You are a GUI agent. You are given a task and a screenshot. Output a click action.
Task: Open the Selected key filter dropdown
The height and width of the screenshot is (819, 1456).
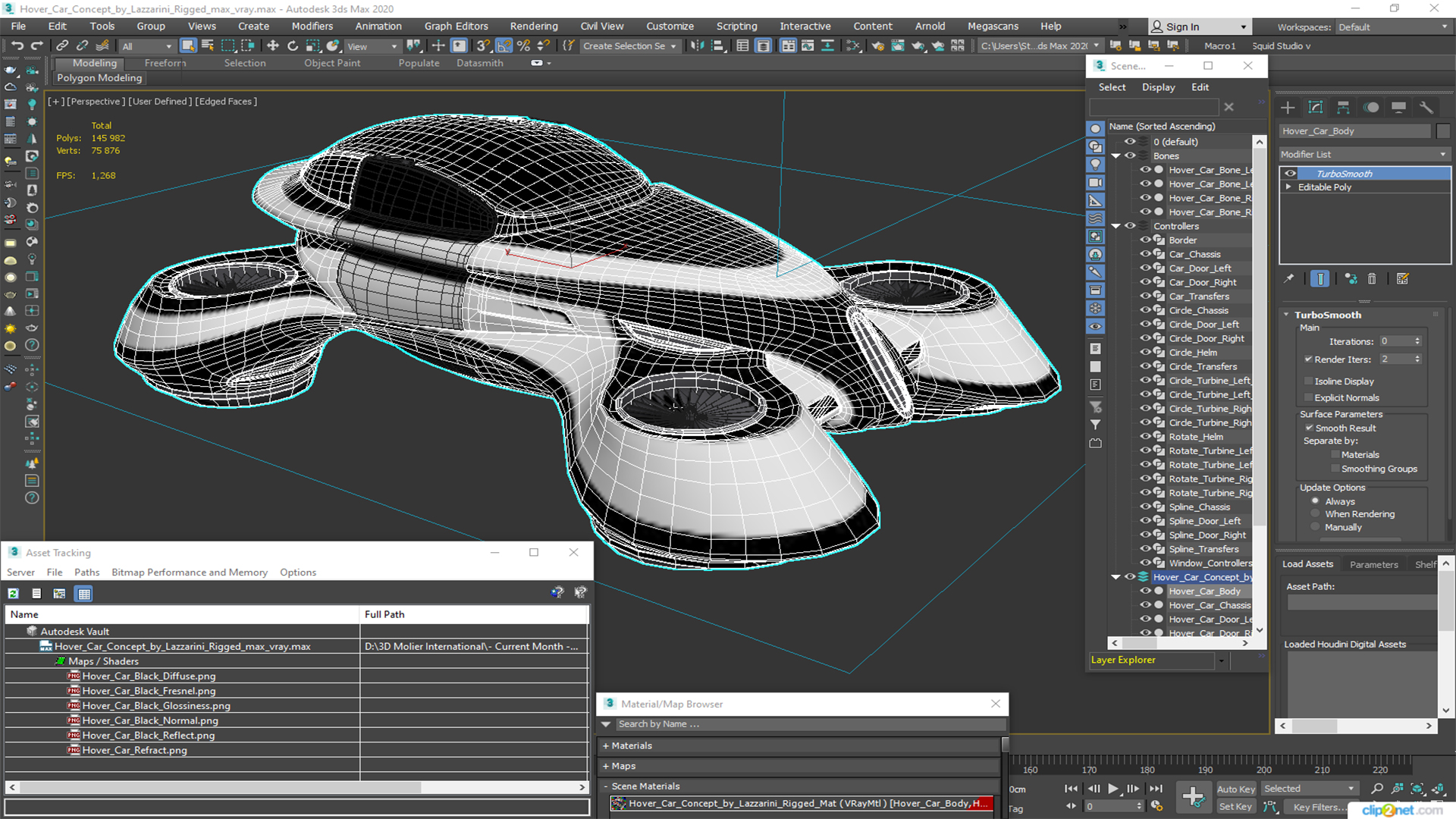tap(1309, 789)
